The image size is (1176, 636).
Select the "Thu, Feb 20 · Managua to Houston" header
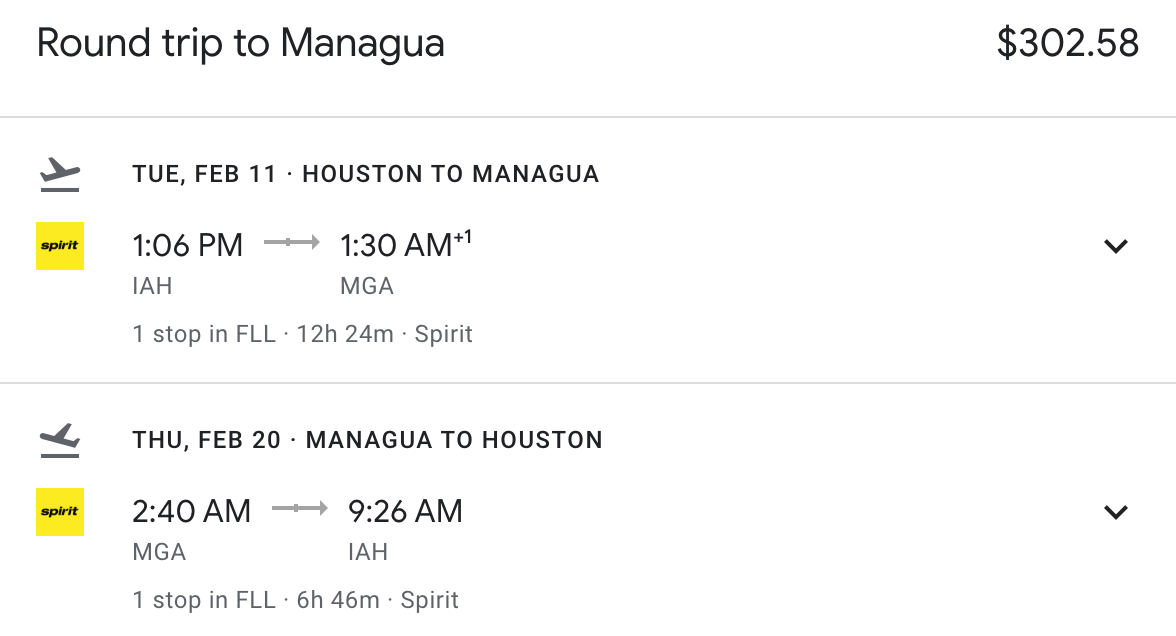[x=367, y=440]
